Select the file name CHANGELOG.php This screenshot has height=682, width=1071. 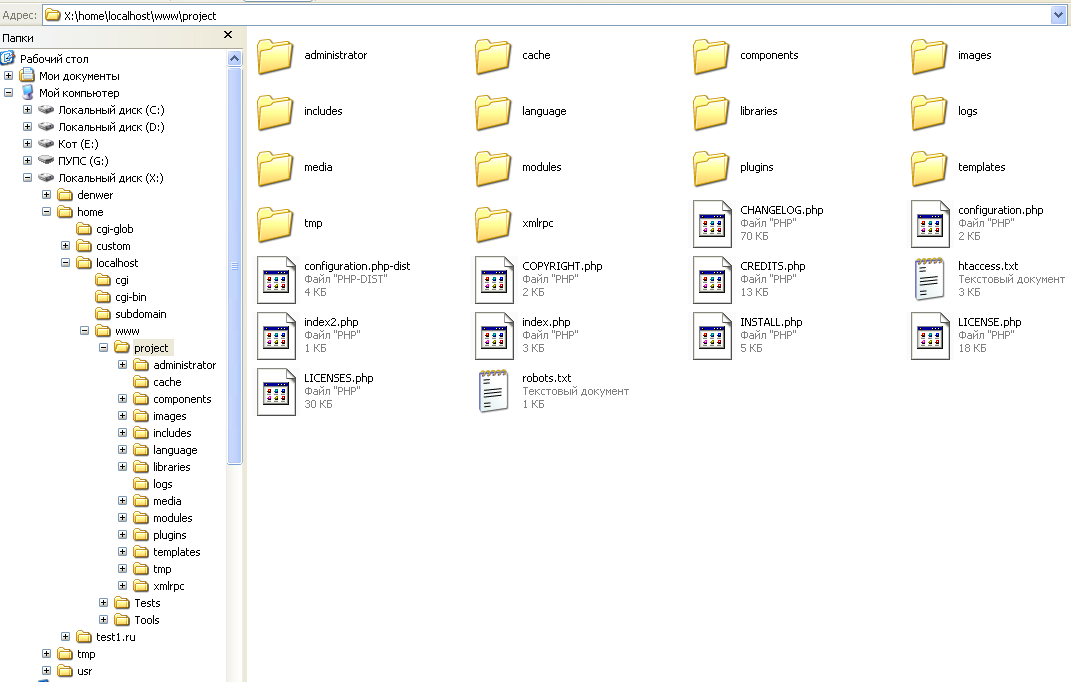click(x=781, y=210)
